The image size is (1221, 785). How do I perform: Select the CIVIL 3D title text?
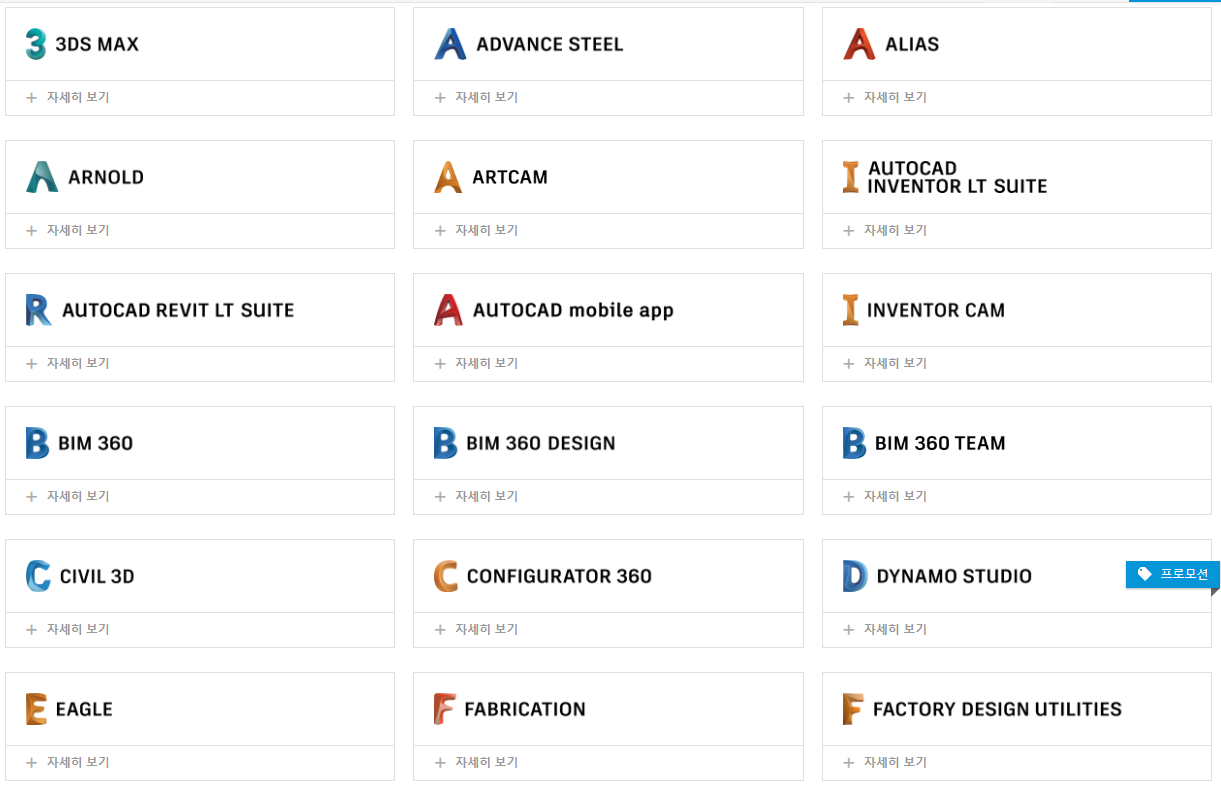tap(97, 576)
